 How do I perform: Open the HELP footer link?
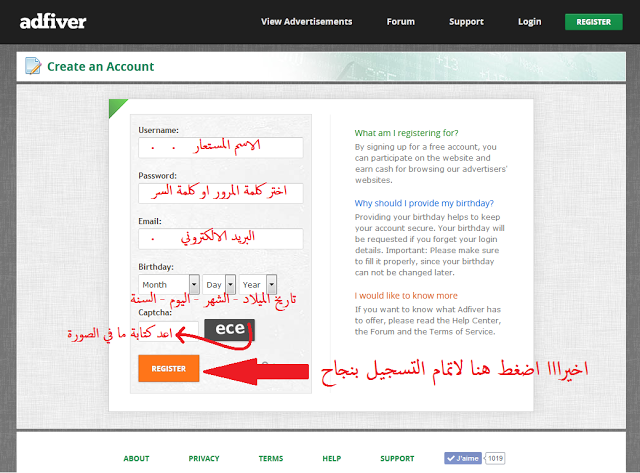[331, 458]
